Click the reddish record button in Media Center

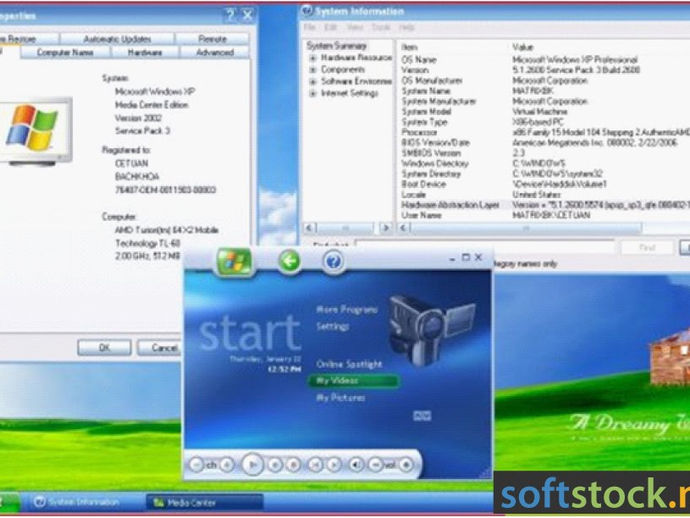294,465
